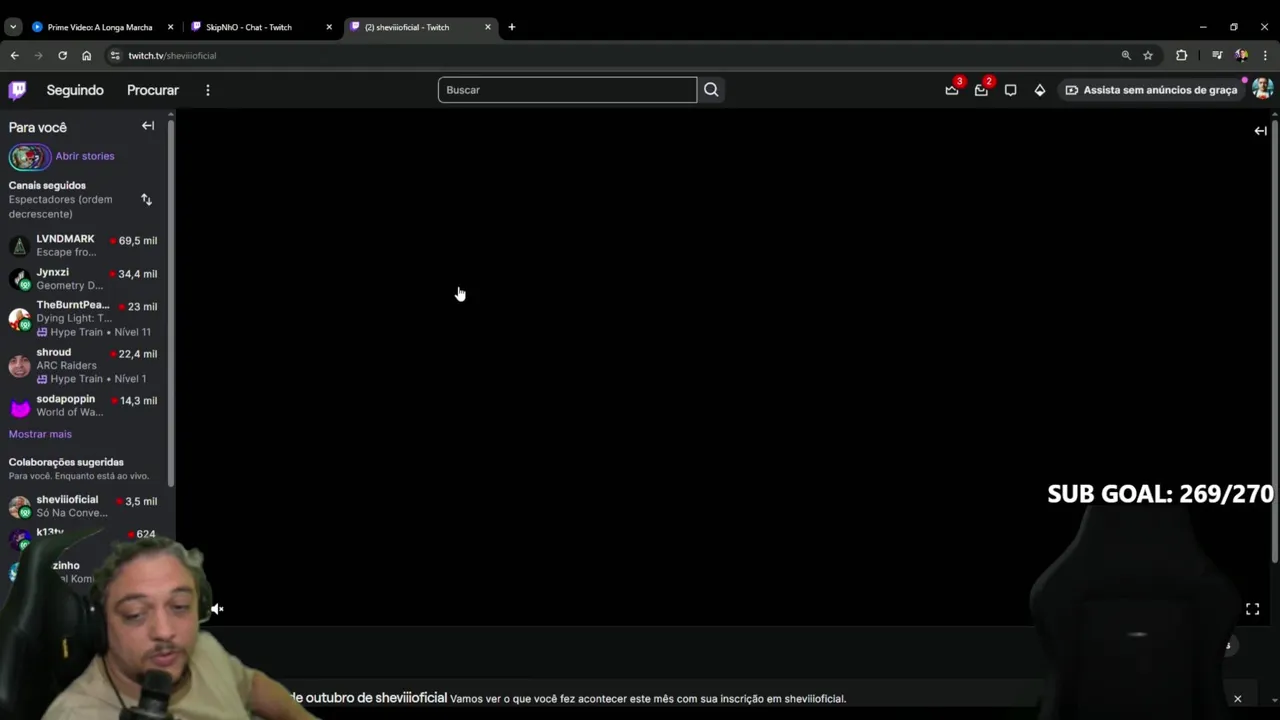Screen dimensions: 1280x720
Task: Go back in browser history
Action: [14, 56]
